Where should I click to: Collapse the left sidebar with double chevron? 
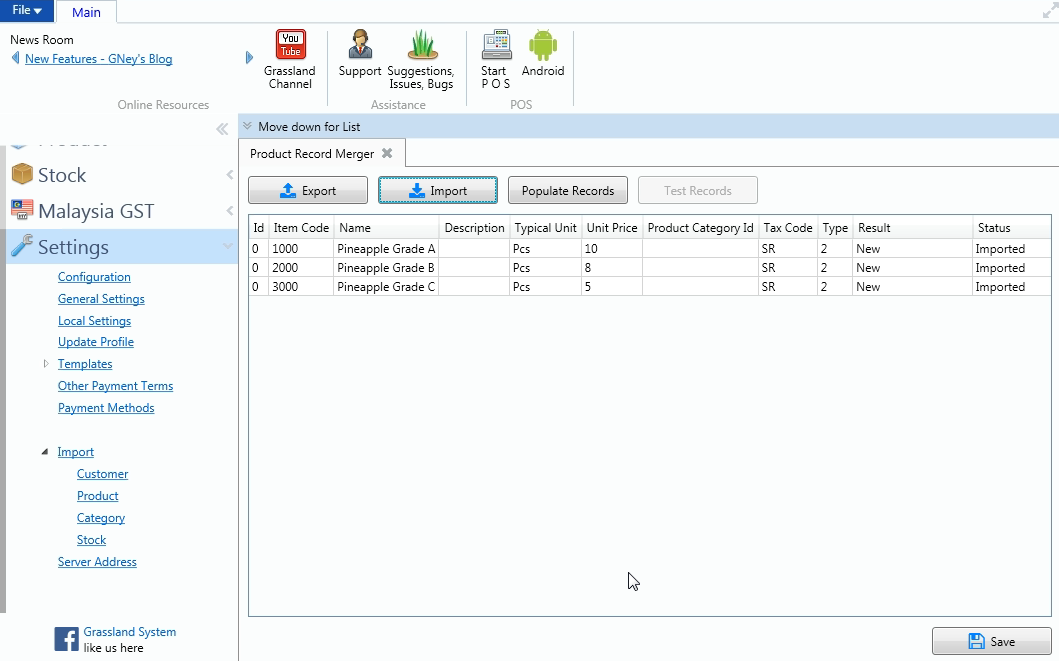coord(222,130)
